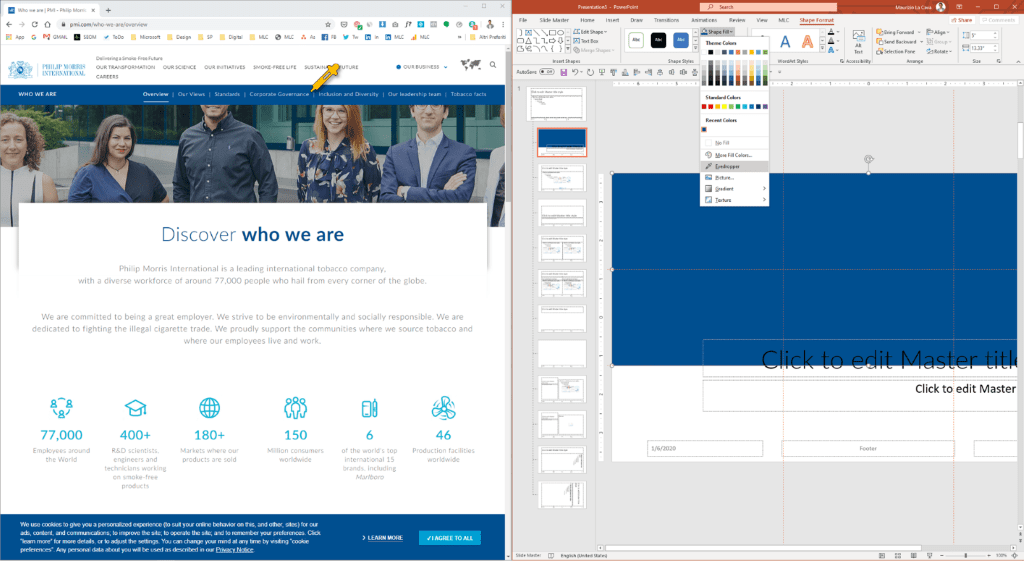
Task: Click the Footer placeholder on the slide
Action: click(867, 449)
